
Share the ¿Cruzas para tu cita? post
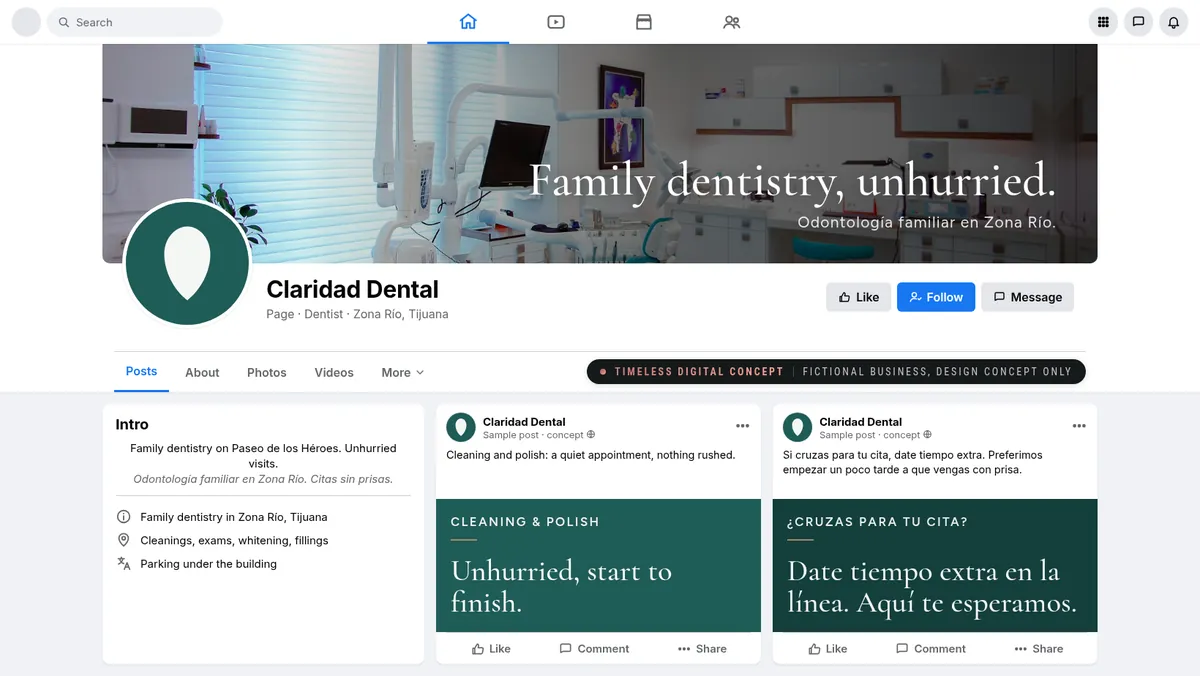pos(1039,649)
